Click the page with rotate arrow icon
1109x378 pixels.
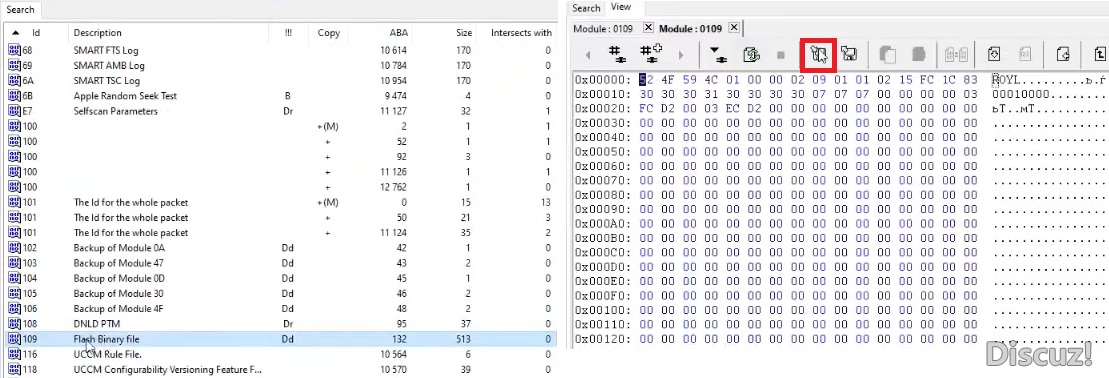point(1062,55)
